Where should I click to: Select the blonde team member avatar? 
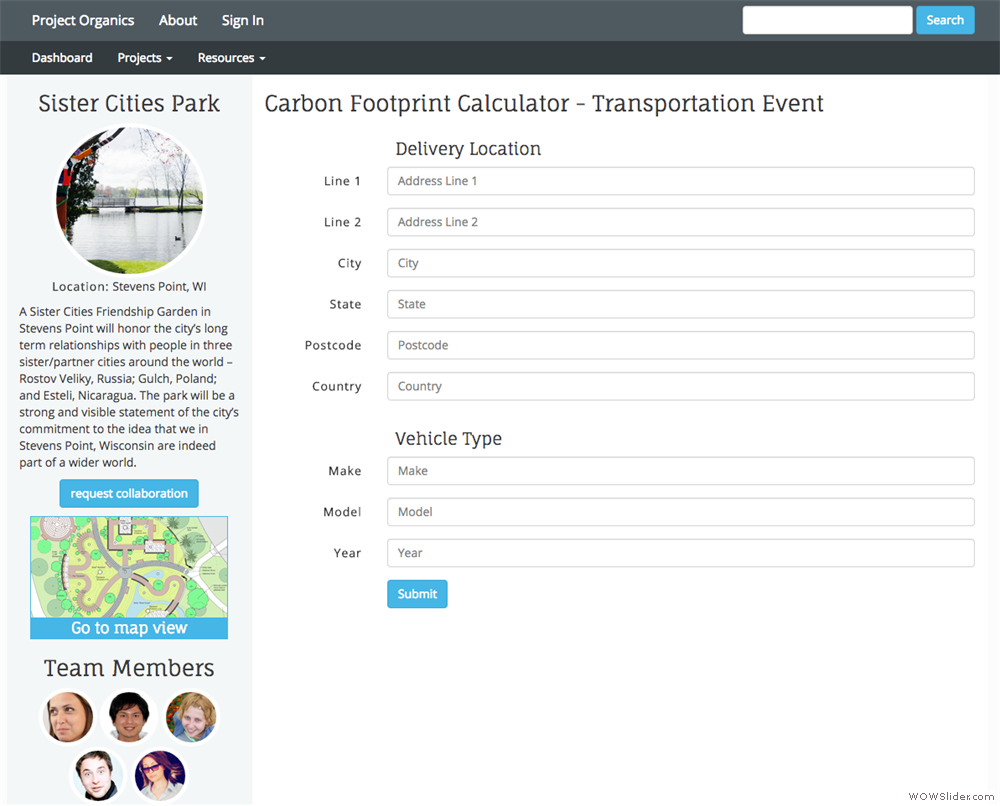click(191, 717)
